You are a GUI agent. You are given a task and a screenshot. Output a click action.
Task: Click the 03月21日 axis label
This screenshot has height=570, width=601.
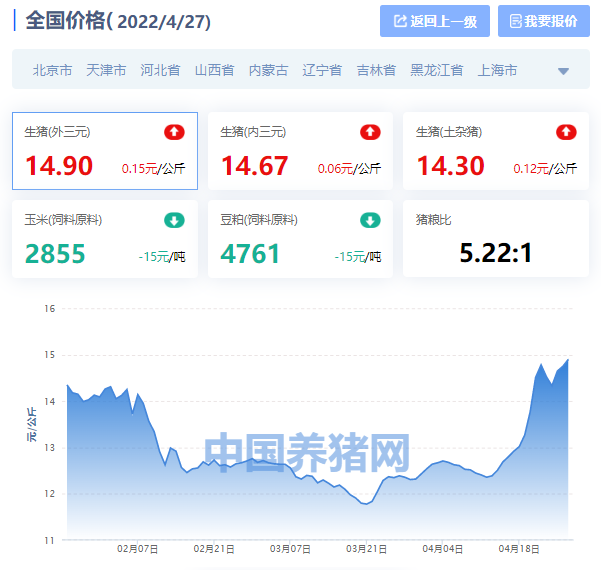pyautogui.click(x=366, y=549)
